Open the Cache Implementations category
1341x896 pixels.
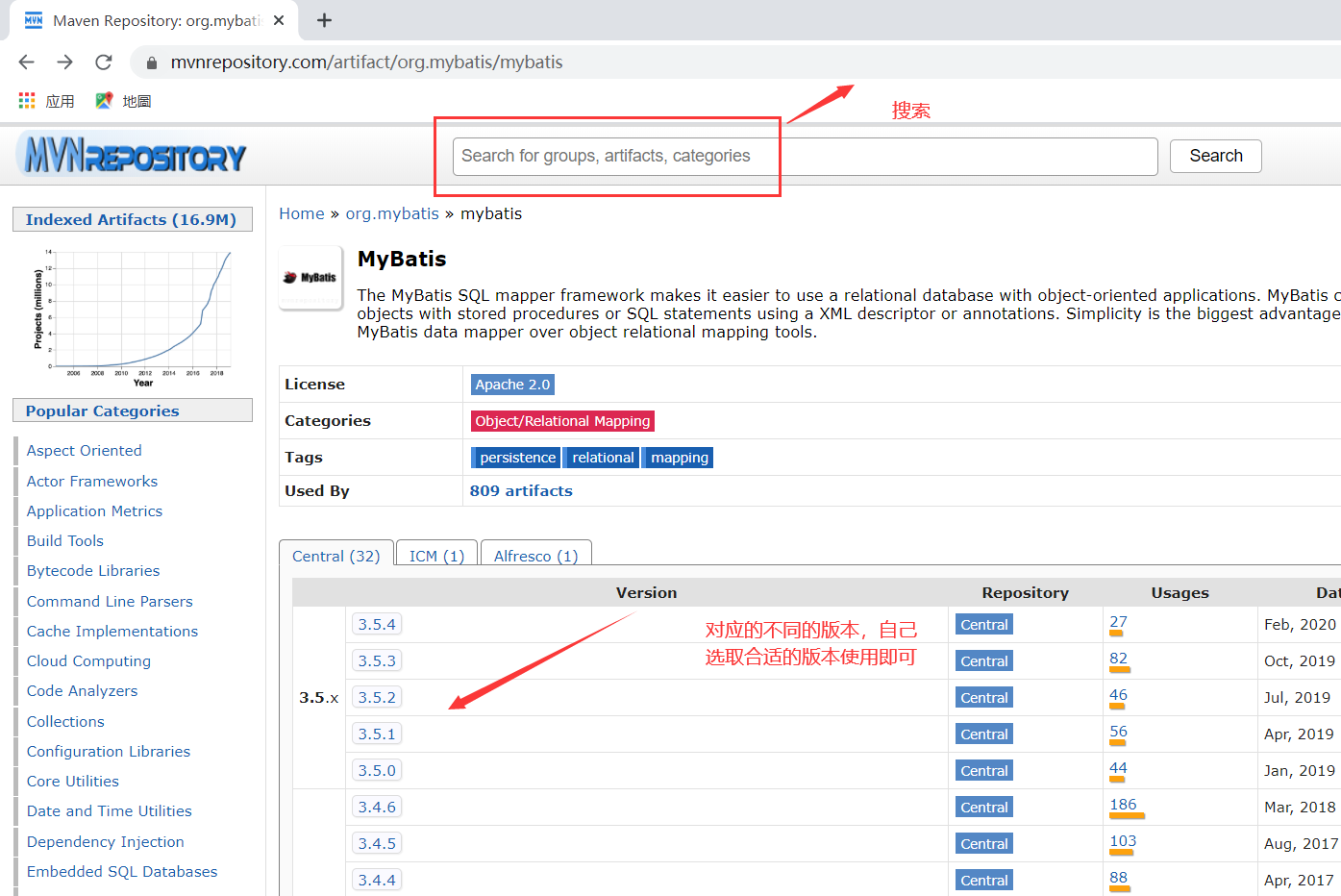112,632
